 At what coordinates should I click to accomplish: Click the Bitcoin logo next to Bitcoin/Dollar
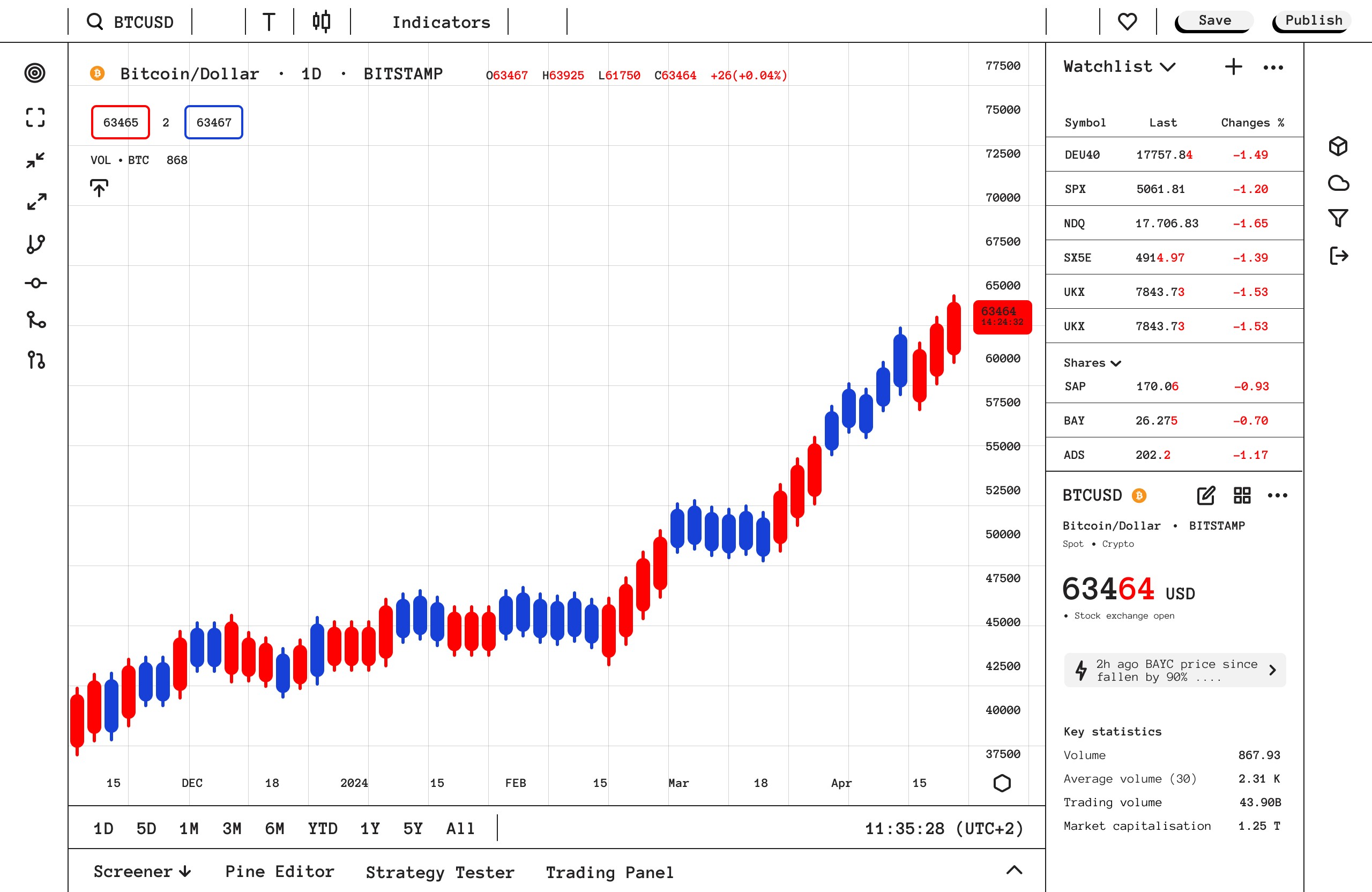pyautogui.click(x=98, y=73)
